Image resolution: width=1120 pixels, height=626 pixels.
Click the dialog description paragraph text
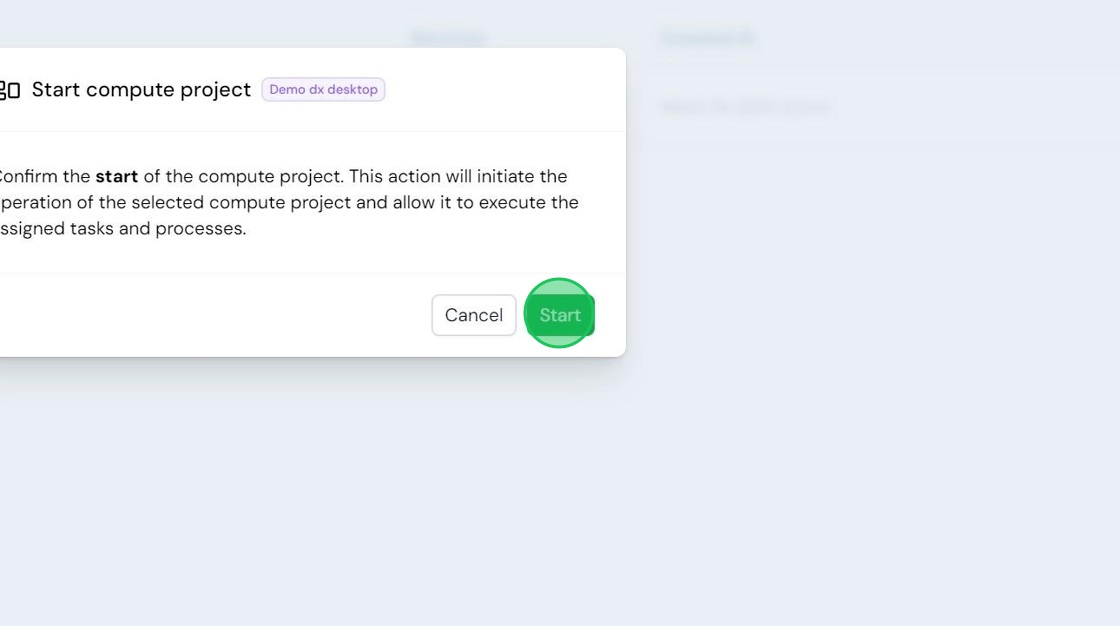(288, 202)
